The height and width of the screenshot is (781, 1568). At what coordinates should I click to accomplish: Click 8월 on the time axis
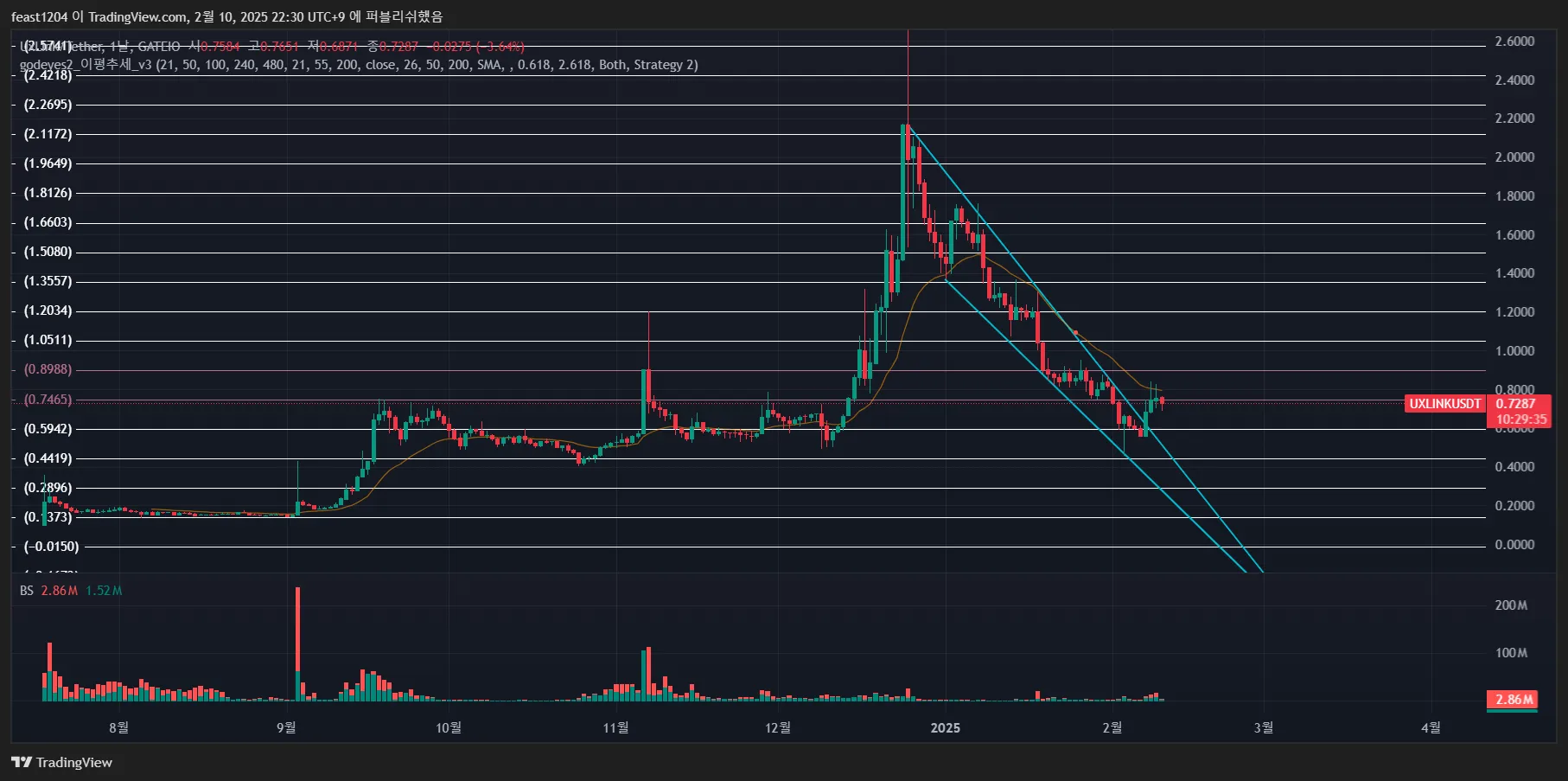(118, 728)
